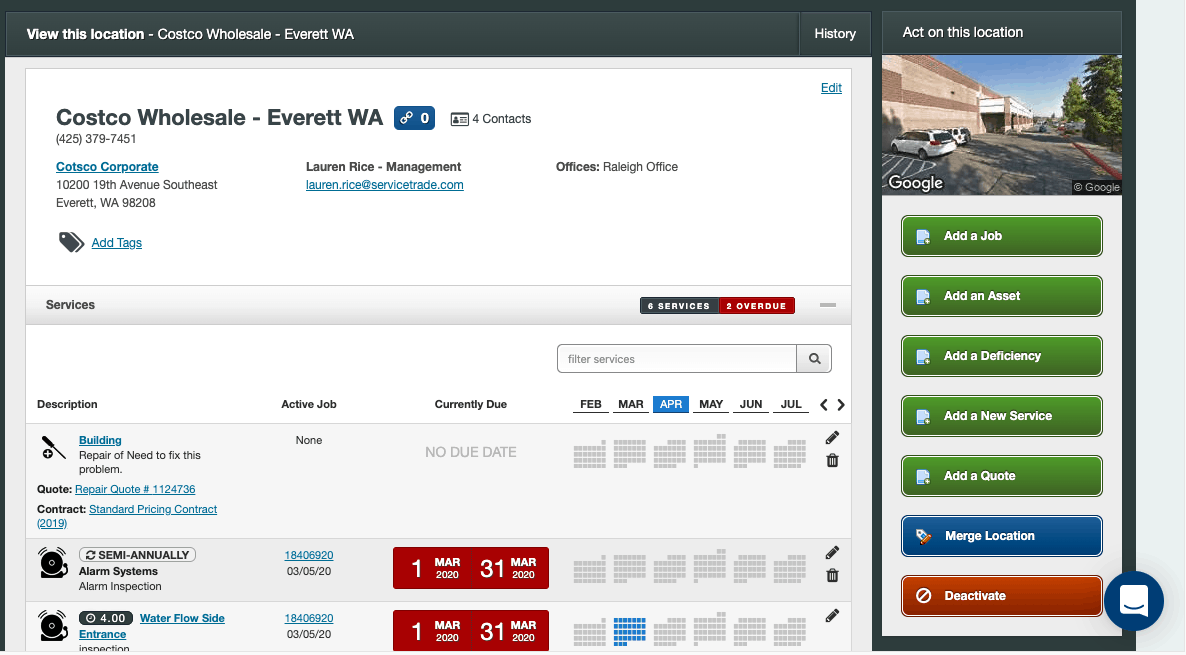Email lauren.rice@servicetrade.com
The width and height of the screenshot is (1186, 655).
pos(384,185)
